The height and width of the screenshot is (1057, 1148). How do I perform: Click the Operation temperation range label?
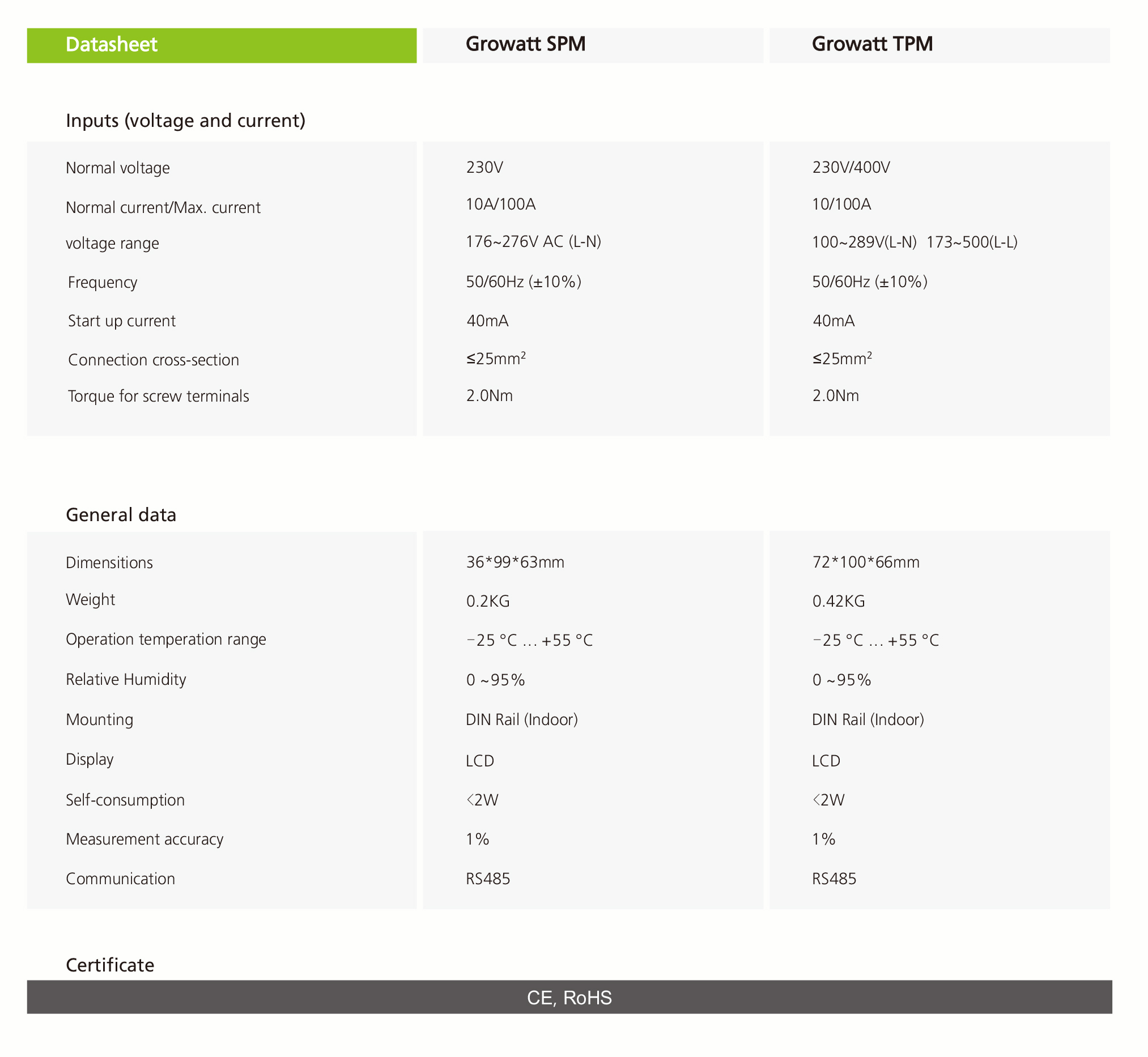[x=166, y=640]
